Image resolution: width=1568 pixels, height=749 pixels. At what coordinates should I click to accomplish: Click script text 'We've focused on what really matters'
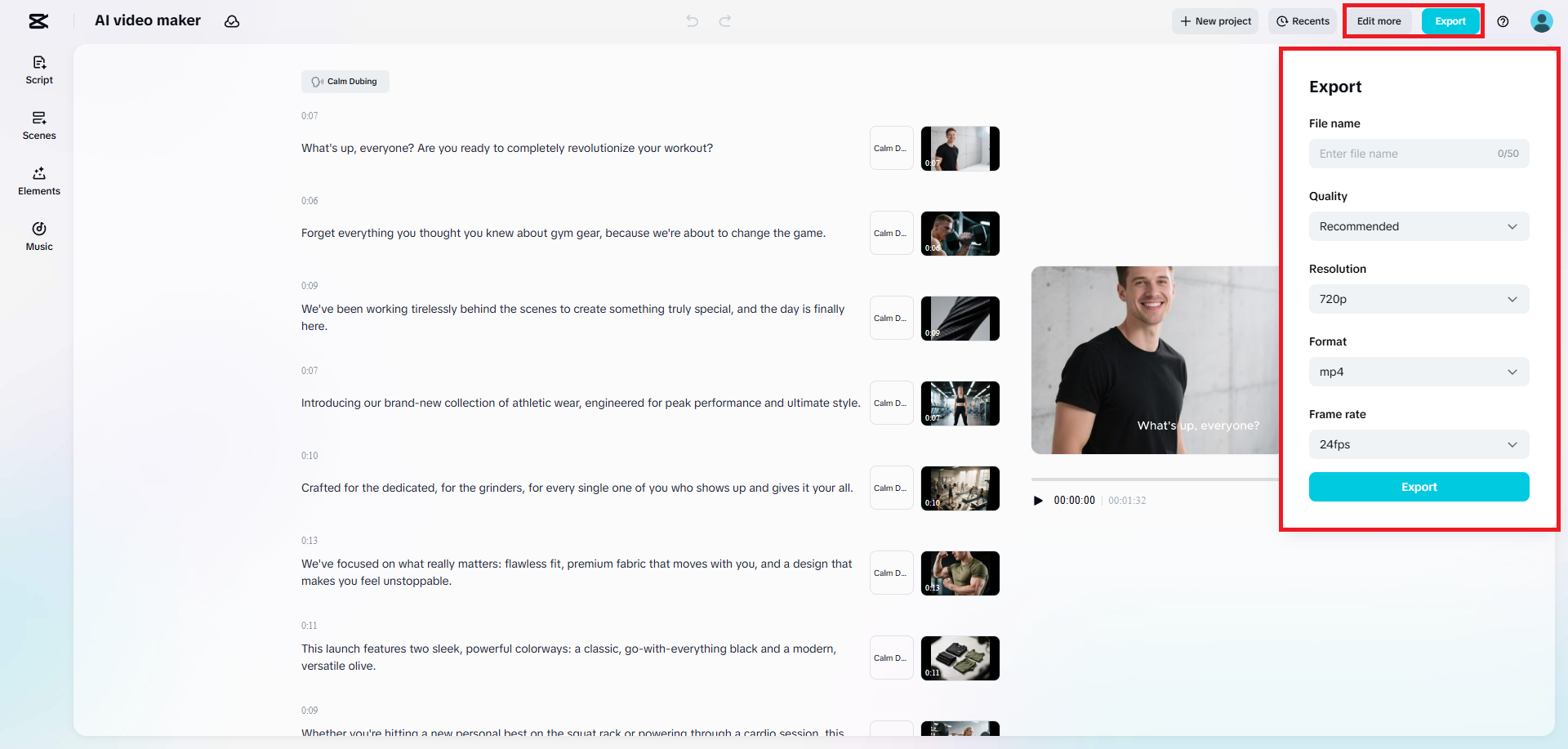[x=577, y=573]
